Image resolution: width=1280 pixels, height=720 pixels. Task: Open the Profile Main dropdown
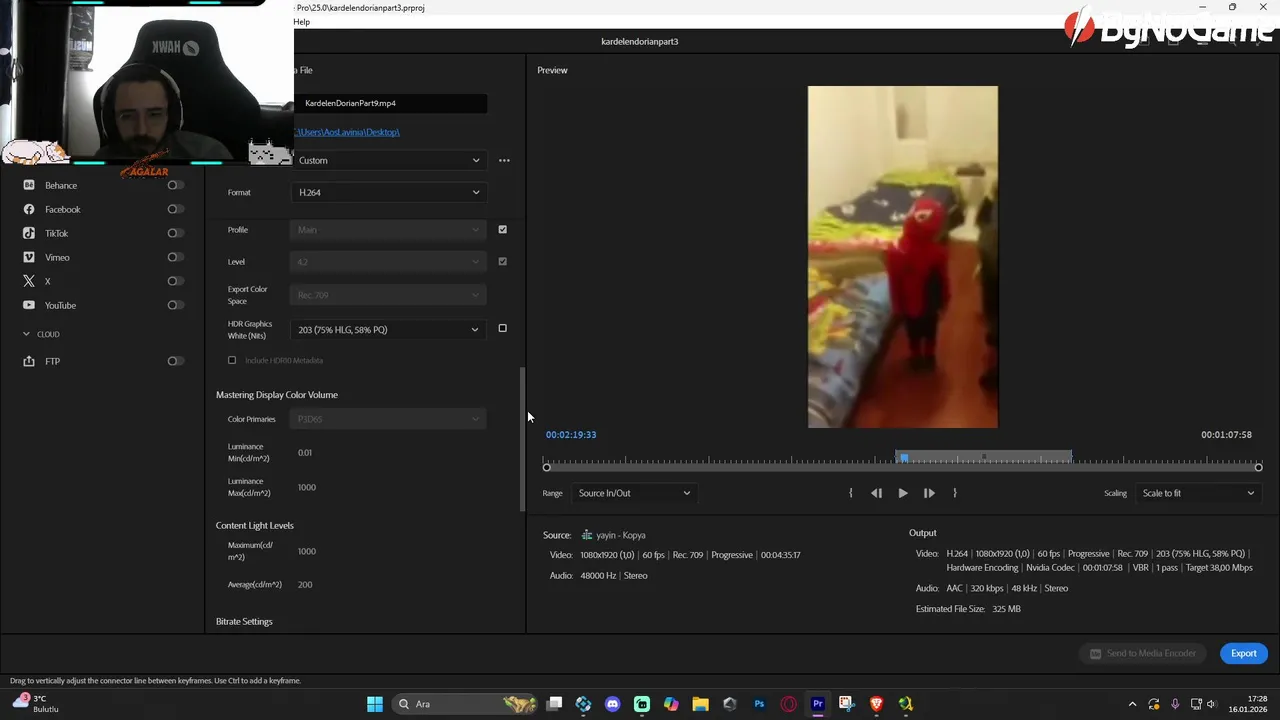pos(389,230)
